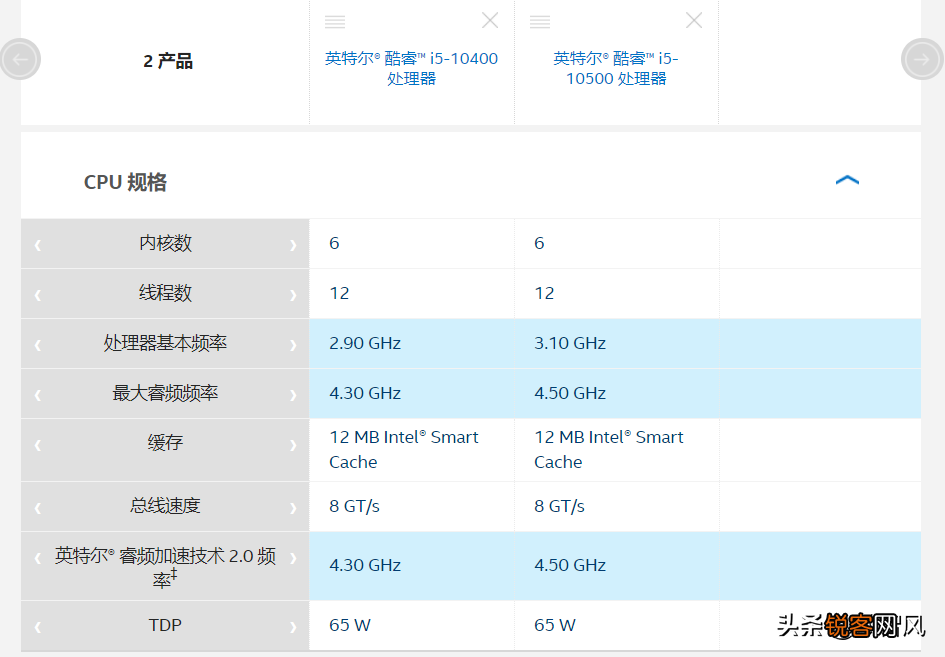Image resolution: width=945 pixels, height=657 pixels.
Task: Click the right arrow on 总线速度 row
Action: (292, 506)
